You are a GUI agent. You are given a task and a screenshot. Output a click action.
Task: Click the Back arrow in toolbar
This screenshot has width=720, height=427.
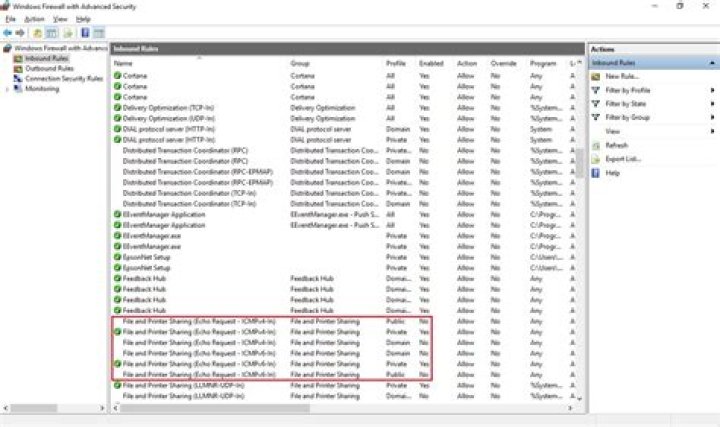pyautogui.click(x=7, y=33)
